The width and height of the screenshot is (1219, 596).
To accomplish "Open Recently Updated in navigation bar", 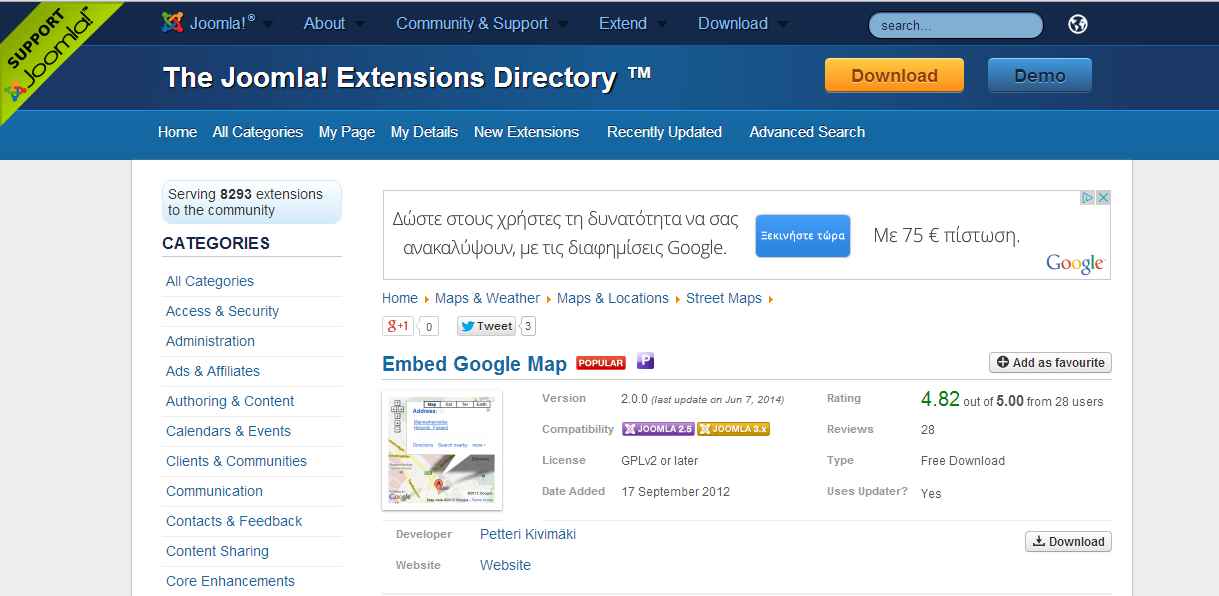I will (x=664, y=132).
